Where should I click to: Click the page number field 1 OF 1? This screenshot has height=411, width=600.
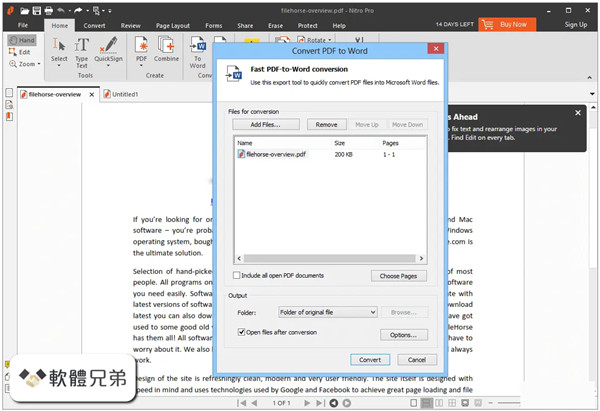click(x=281, y=403)
